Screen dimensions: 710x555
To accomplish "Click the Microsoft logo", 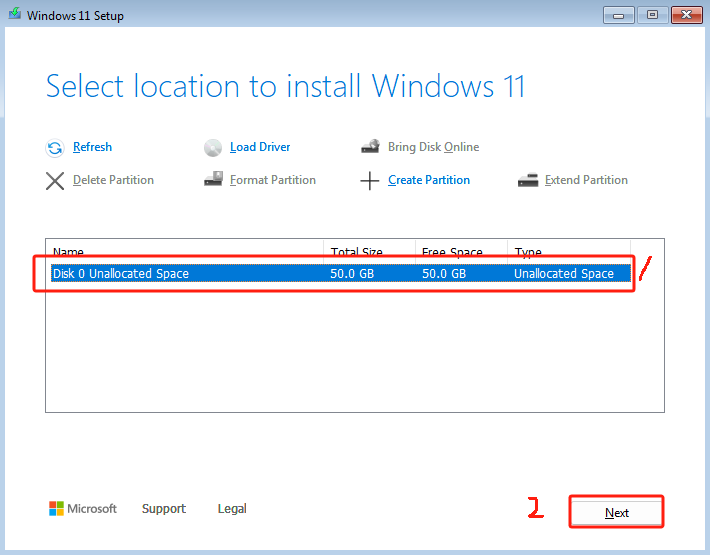I will tap(83, 509).
